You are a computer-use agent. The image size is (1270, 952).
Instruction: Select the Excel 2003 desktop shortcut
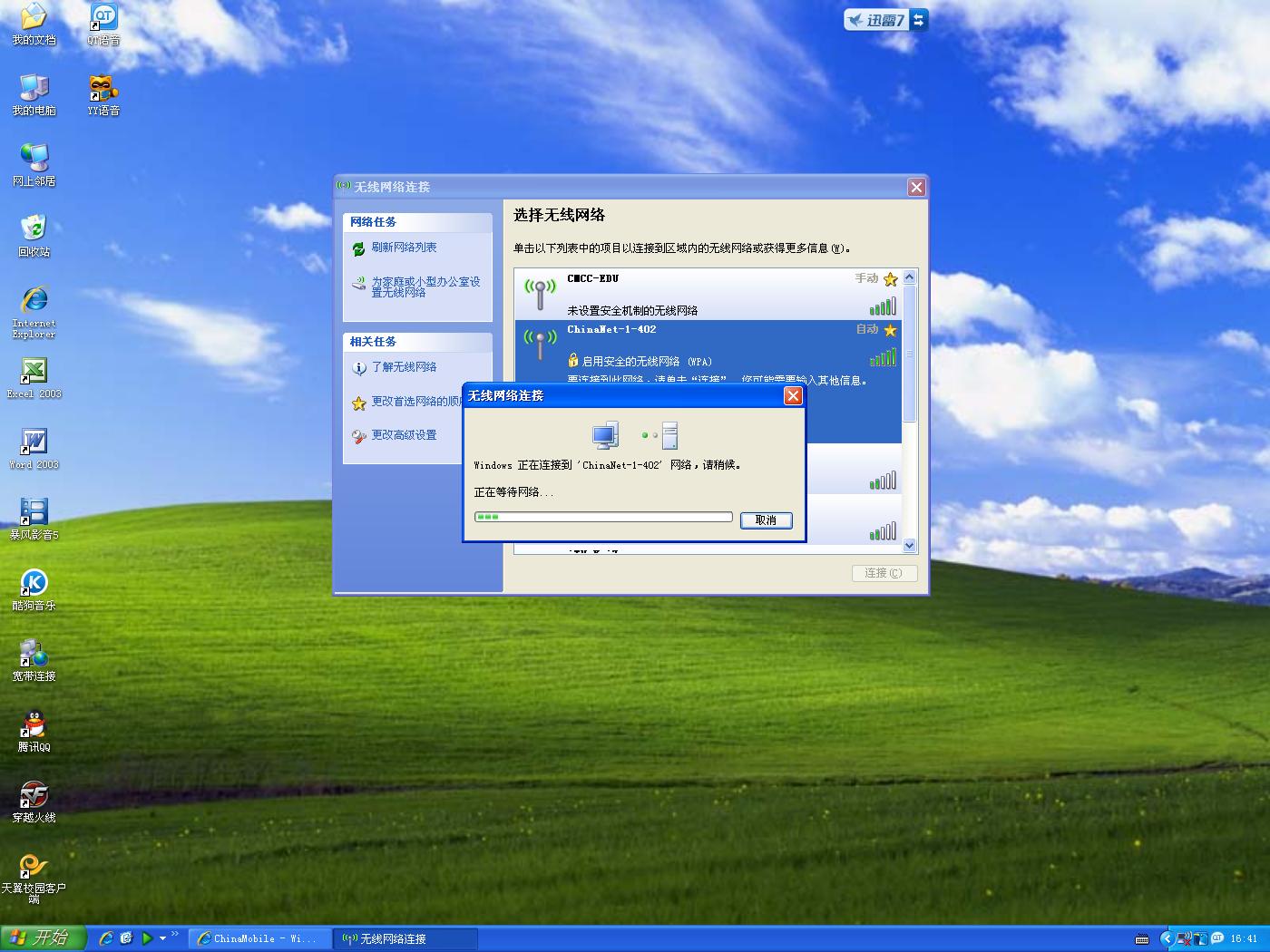point(34,379)
